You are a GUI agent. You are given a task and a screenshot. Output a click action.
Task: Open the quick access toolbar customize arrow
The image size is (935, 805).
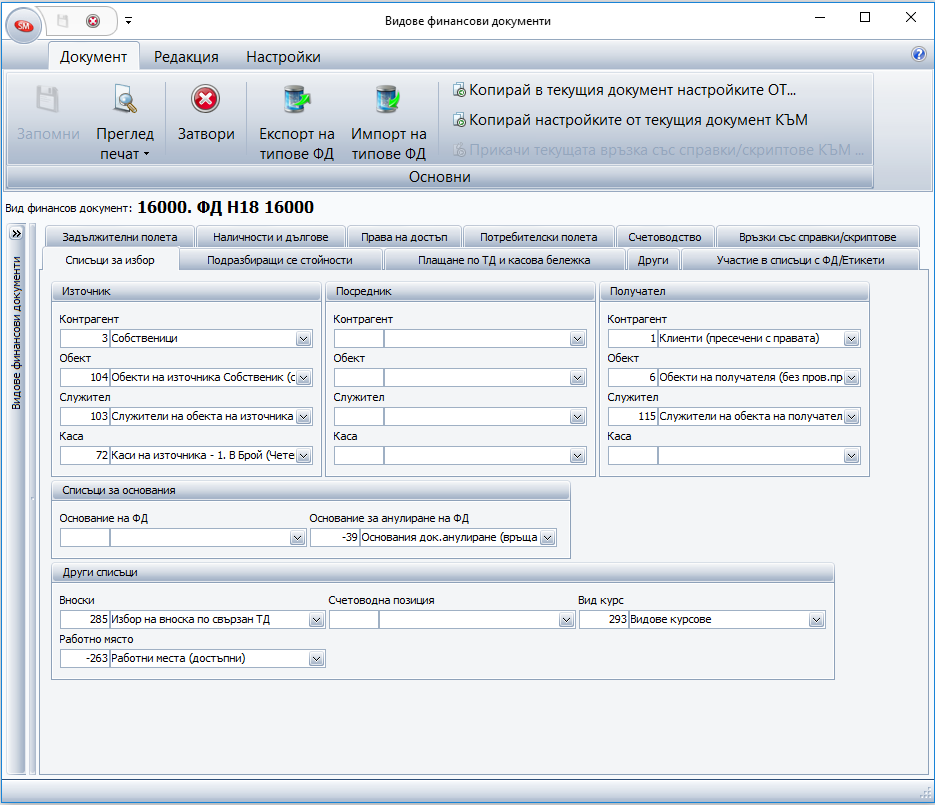coord(128,21)
